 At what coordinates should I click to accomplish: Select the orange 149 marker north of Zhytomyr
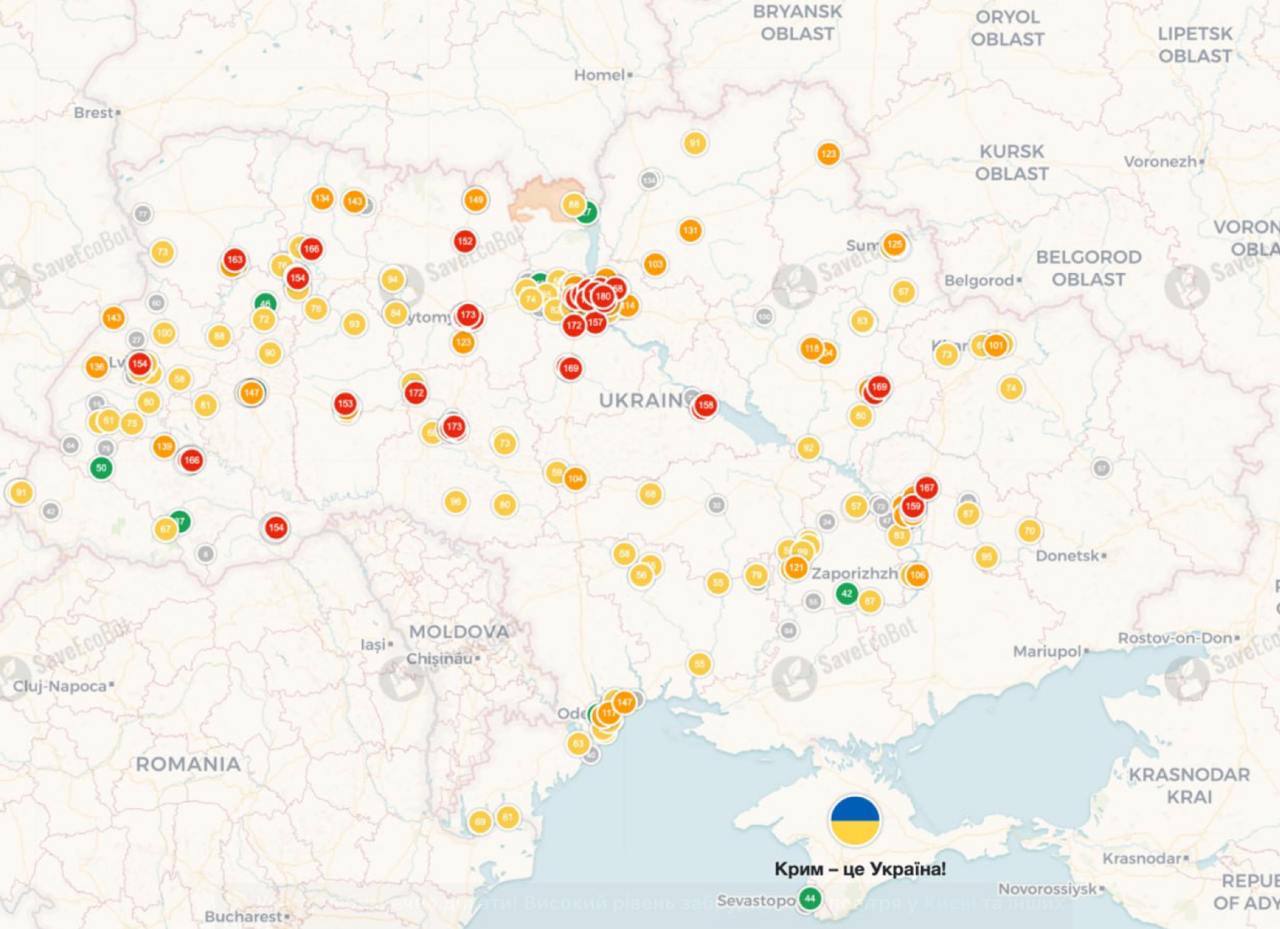476,200
